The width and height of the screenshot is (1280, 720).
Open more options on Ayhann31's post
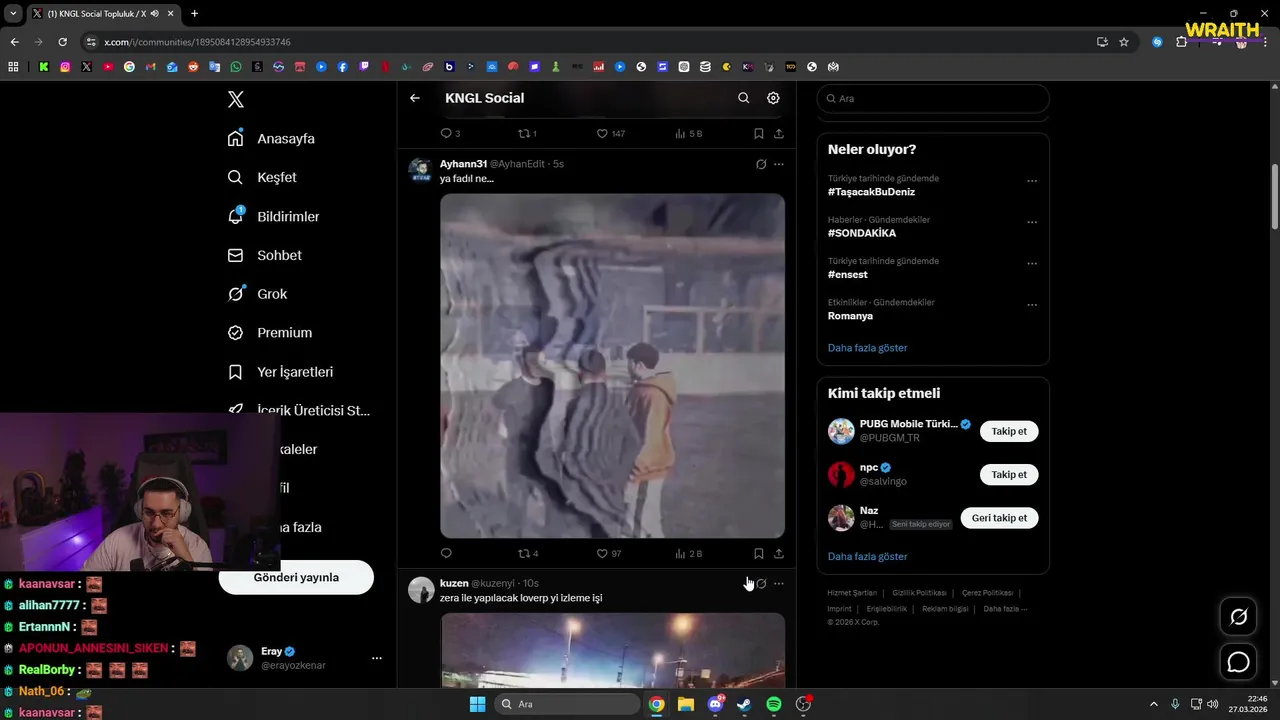tap(779, 164)
